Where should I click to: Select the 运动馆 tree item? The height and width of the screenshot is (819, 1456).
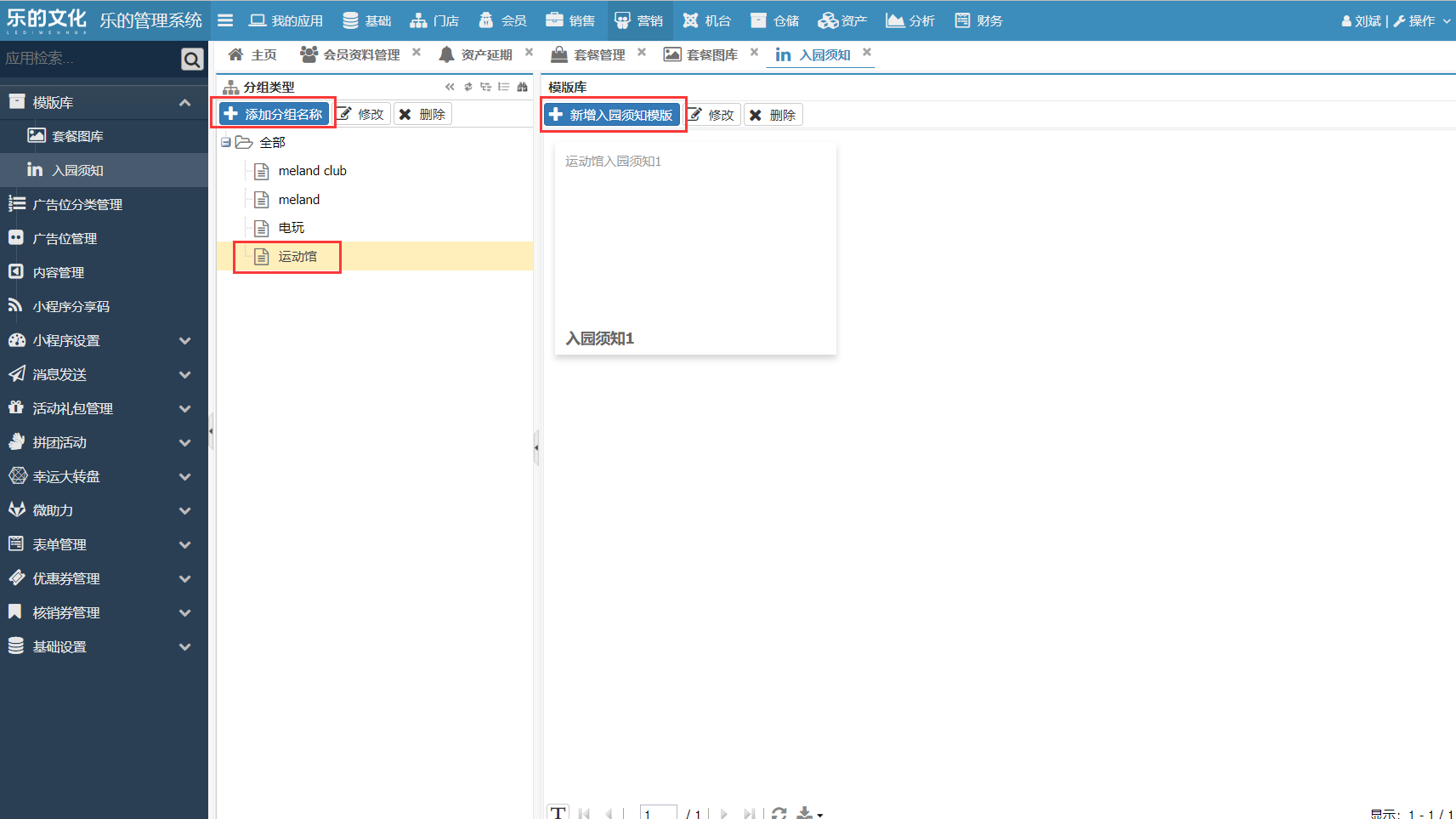coord(297,256)
